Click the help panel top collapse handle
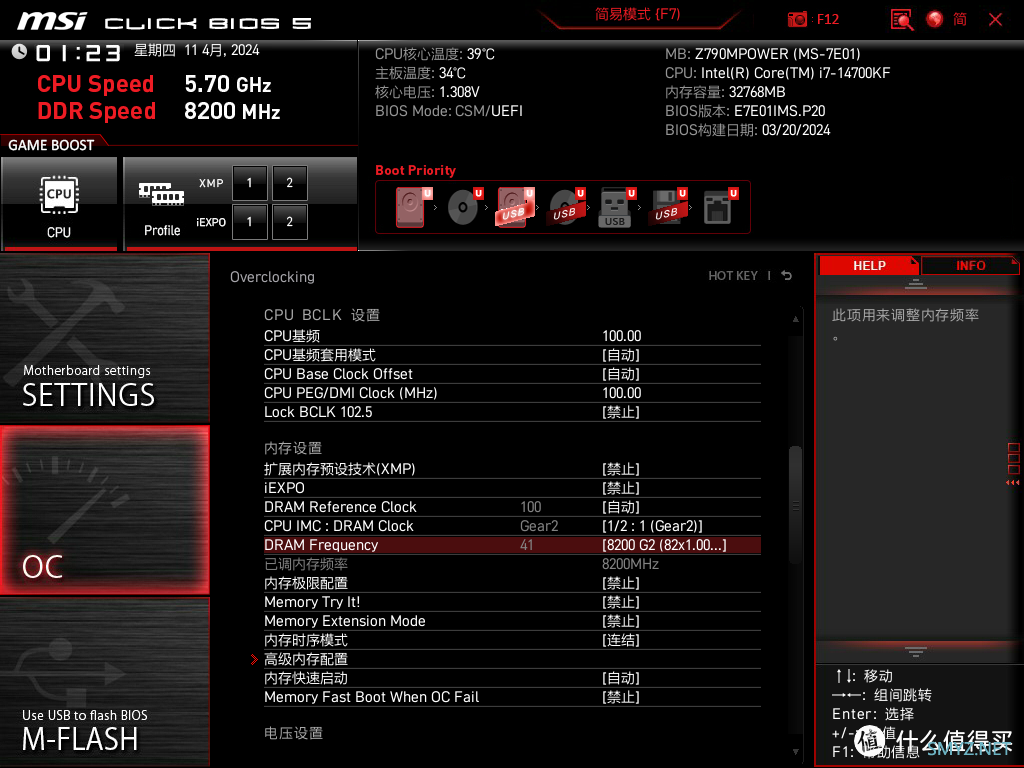This screenshot has width=1024, height=768. pyautogui.click(x=916, y=283)
